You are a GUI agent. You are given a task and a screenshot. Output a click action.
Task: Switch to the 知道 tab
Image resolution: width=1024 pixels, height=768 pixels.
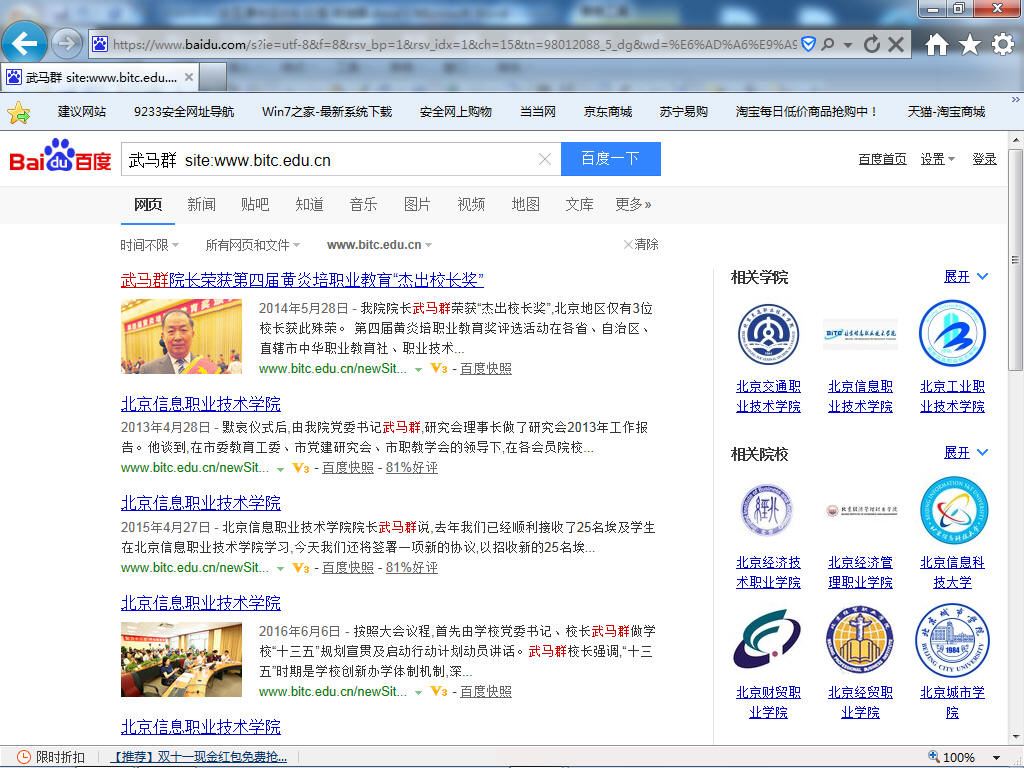click(x=309, y=204)
